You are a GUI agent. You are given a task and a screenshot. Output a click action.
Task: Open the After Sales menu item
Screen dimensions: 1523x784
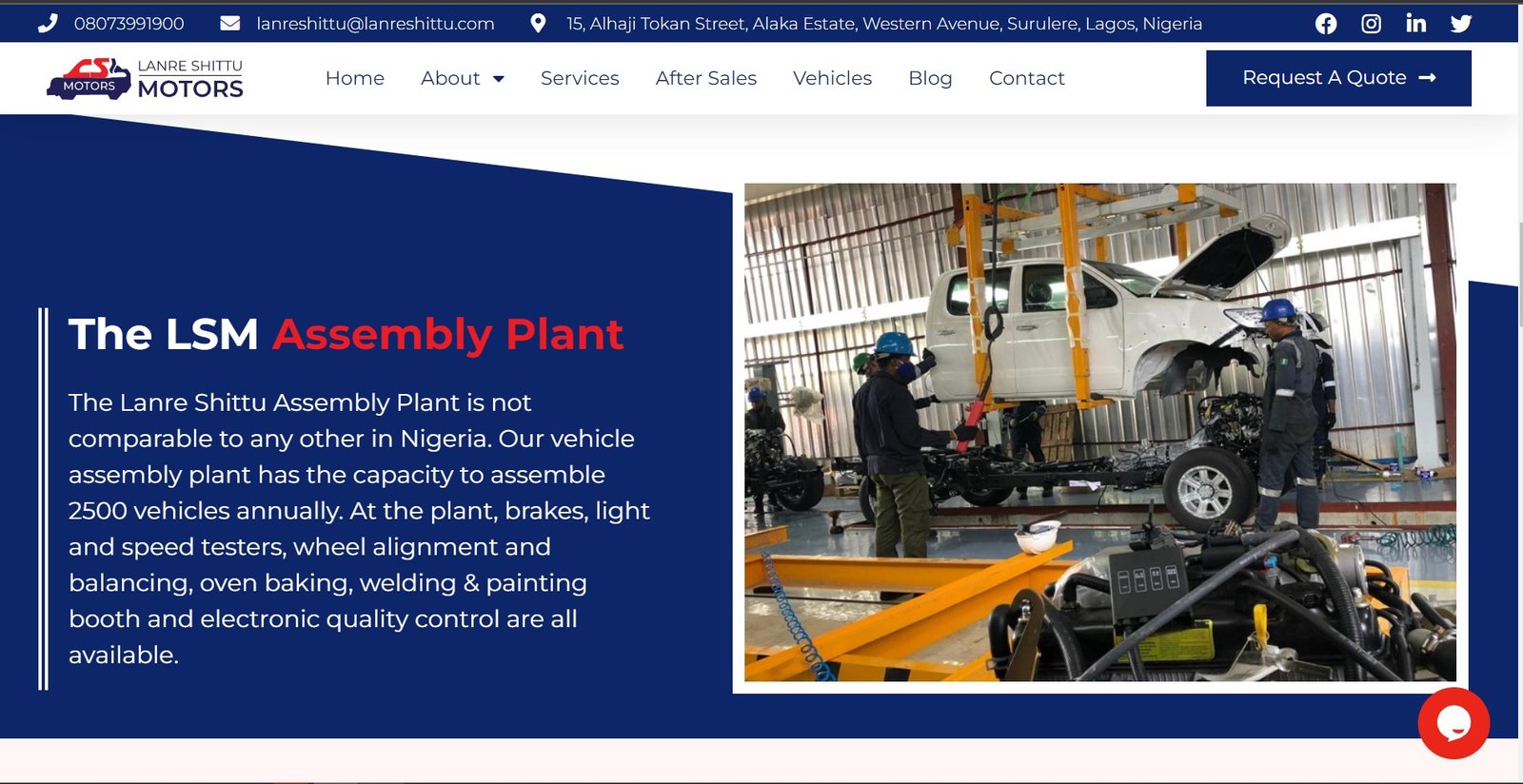point(706,78)
